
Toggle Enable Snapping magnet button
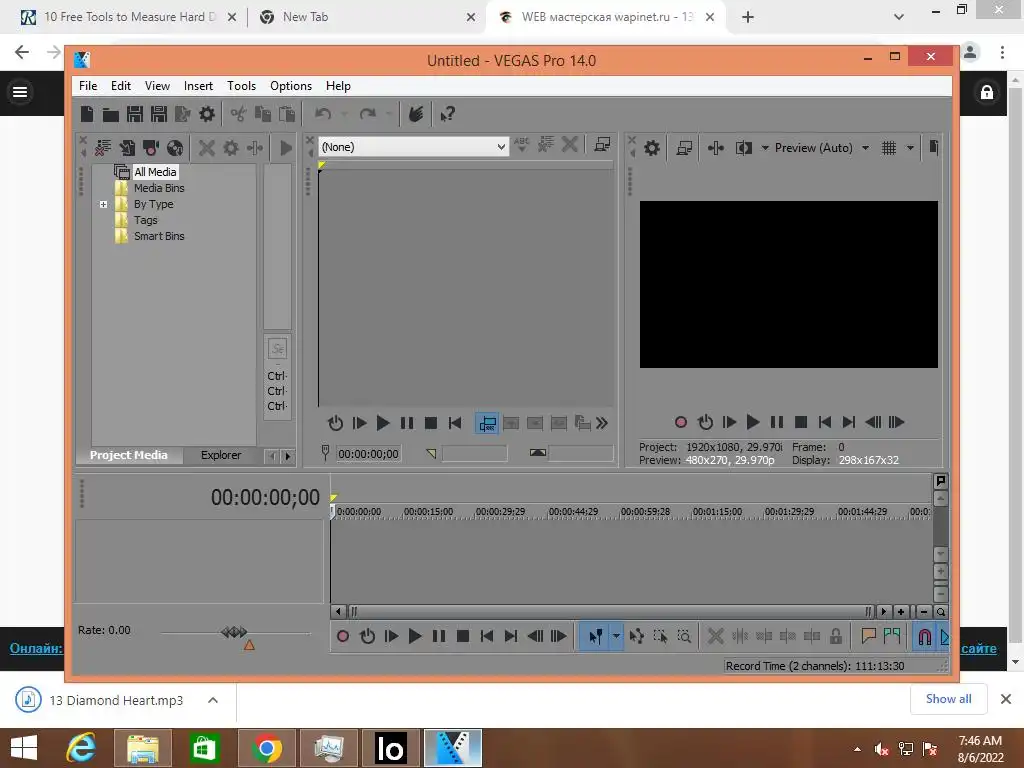925,636
